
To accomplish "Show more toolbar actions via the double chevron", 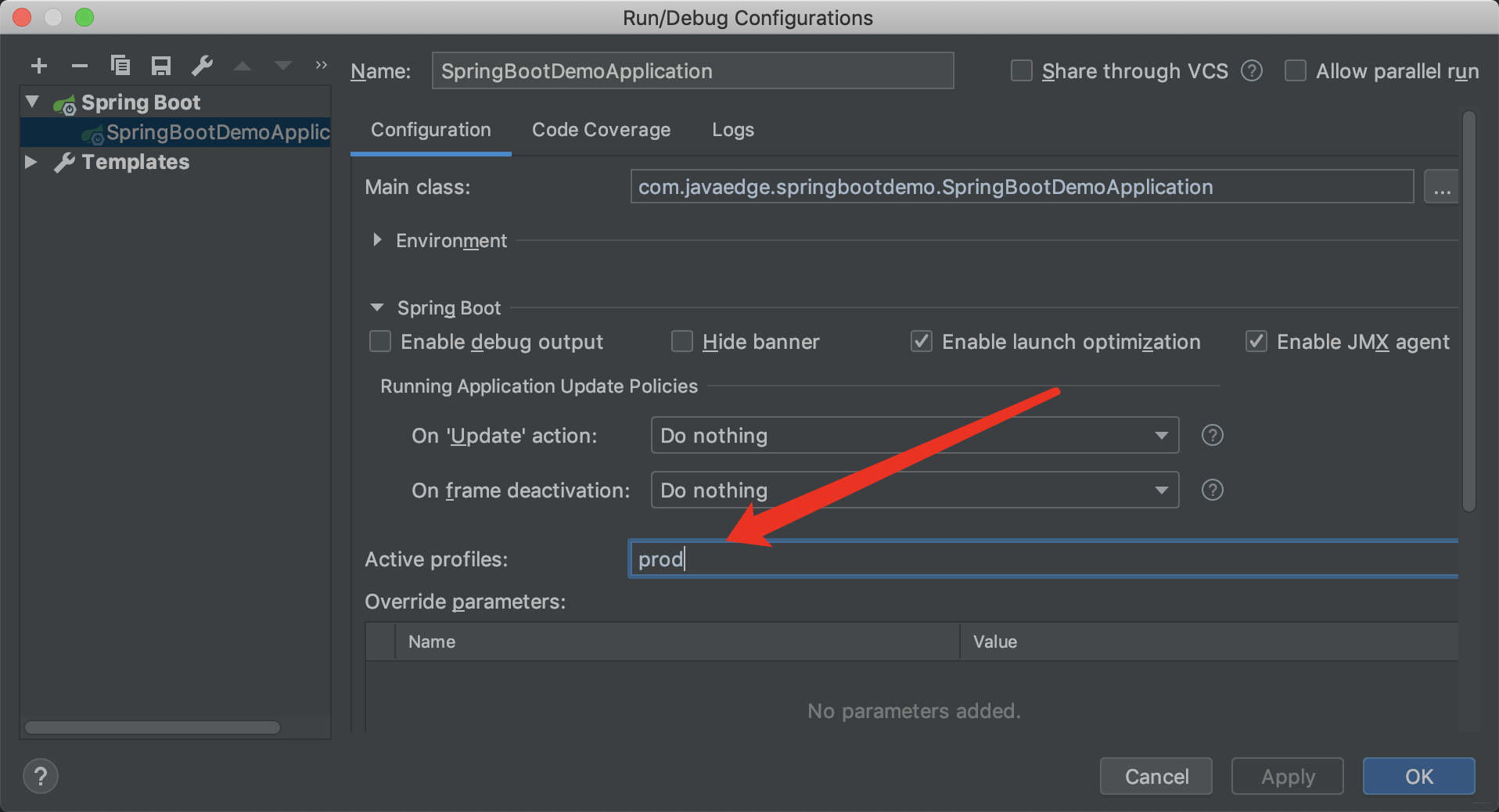I will click(x=321, y=65).
